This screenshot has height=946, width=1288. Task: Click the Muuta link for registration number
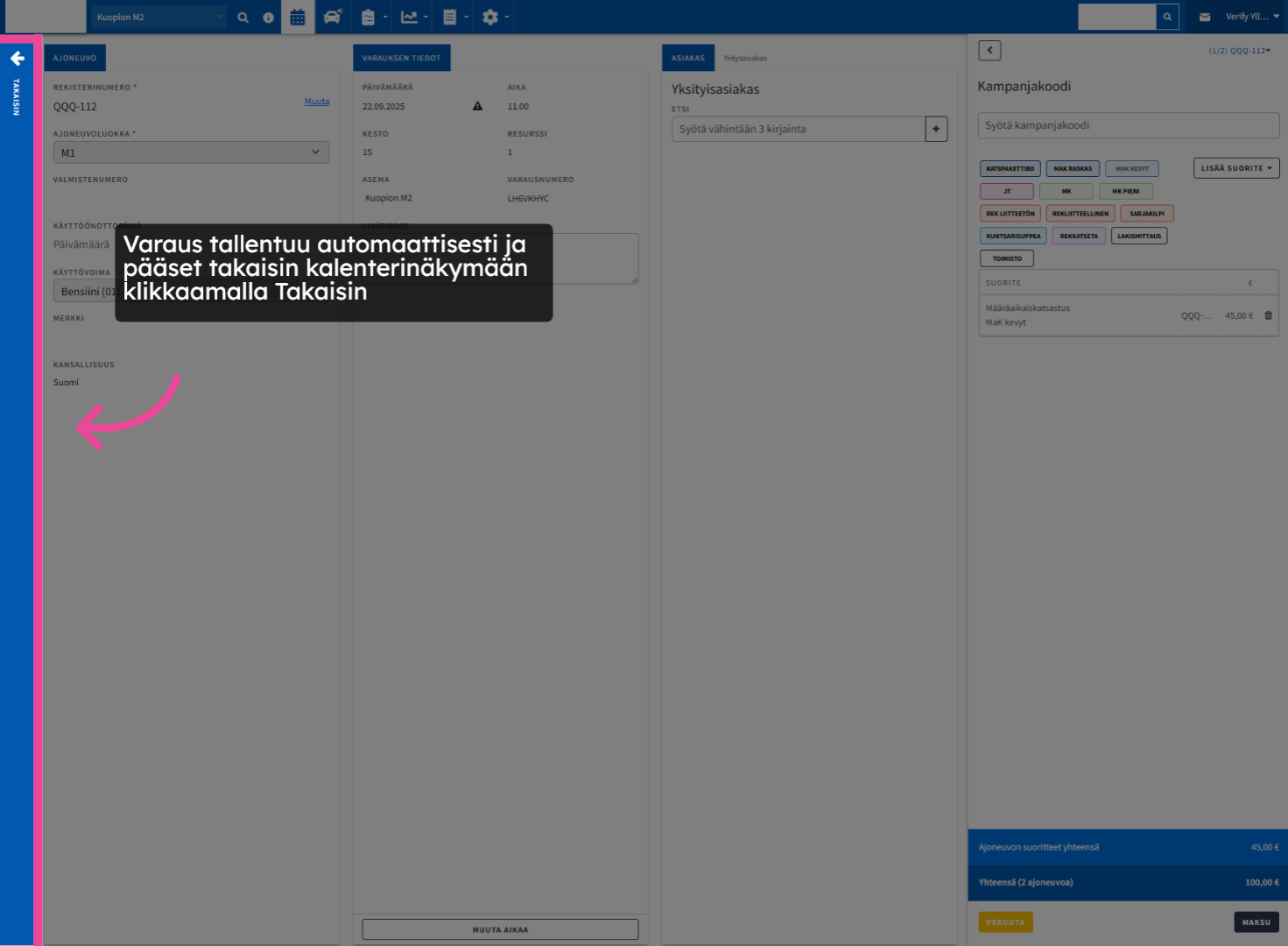tap(317, 102)
